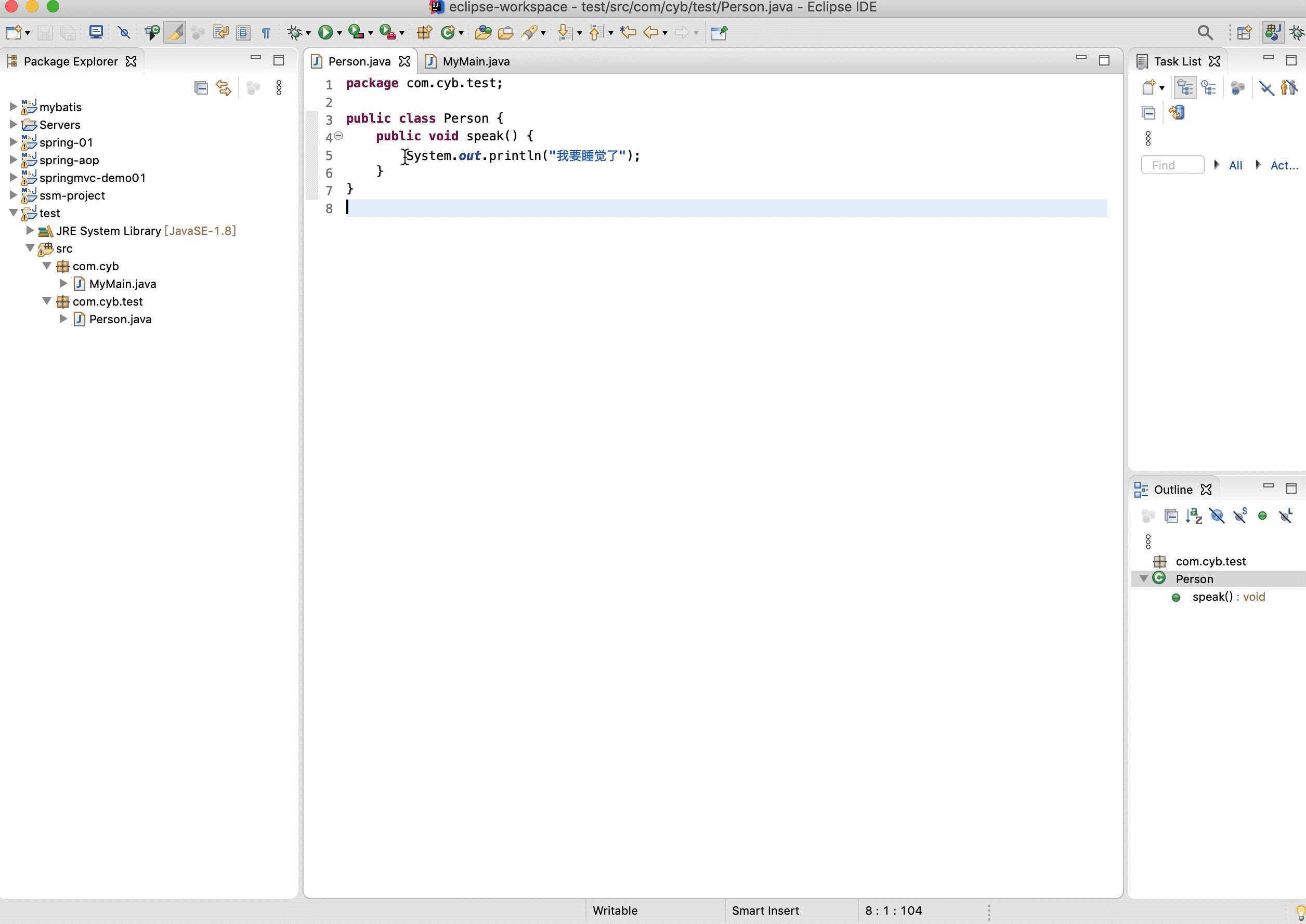Click the Open Perspective icon

point(1245,32)
